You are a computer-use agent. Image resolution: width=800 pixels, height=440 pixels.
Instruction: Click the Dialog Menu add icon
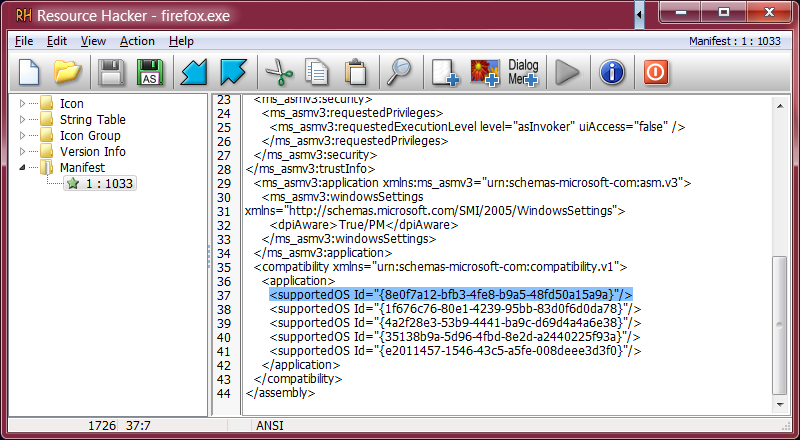523,72
